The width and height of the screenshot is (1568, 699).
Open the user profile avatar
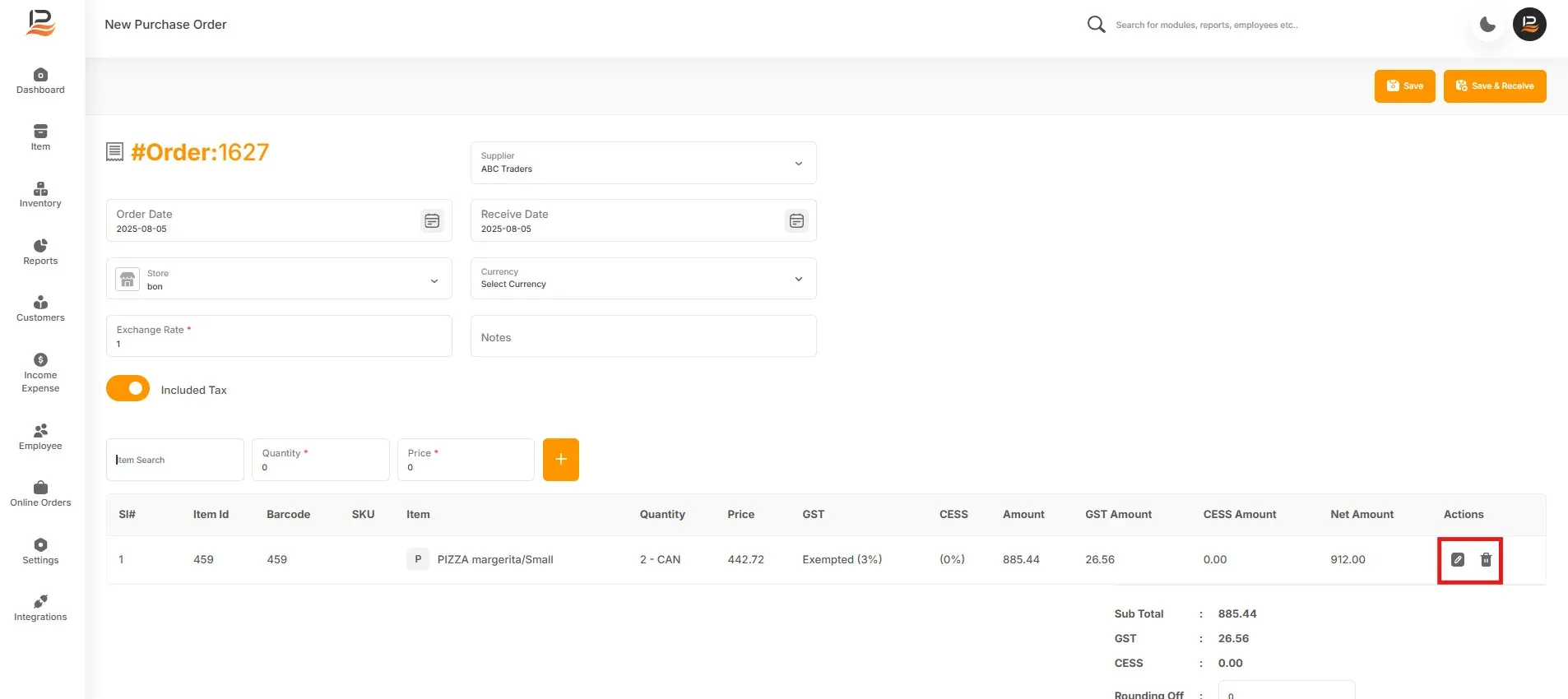(x=1529, y=25)
